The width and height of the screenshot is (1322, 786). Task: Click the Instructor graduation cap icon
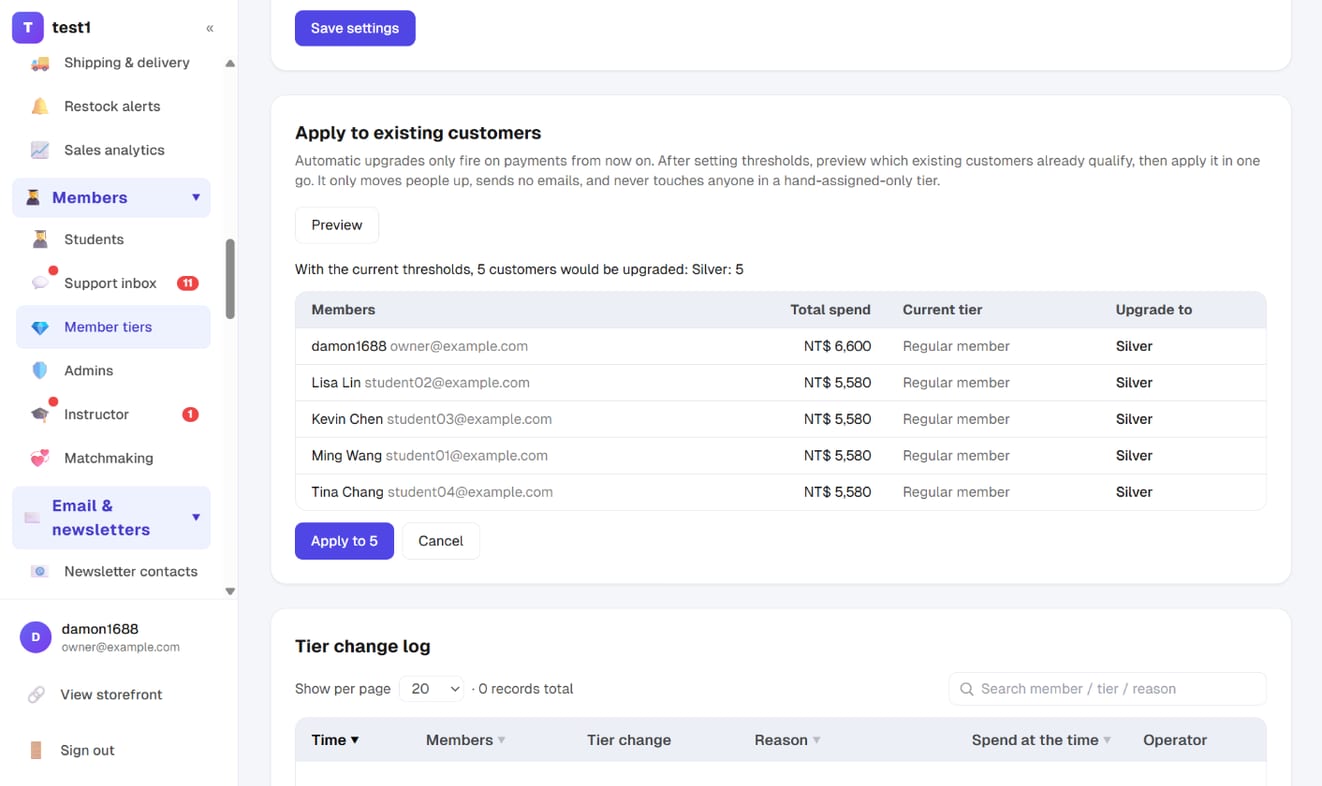[x=40, y=414]
